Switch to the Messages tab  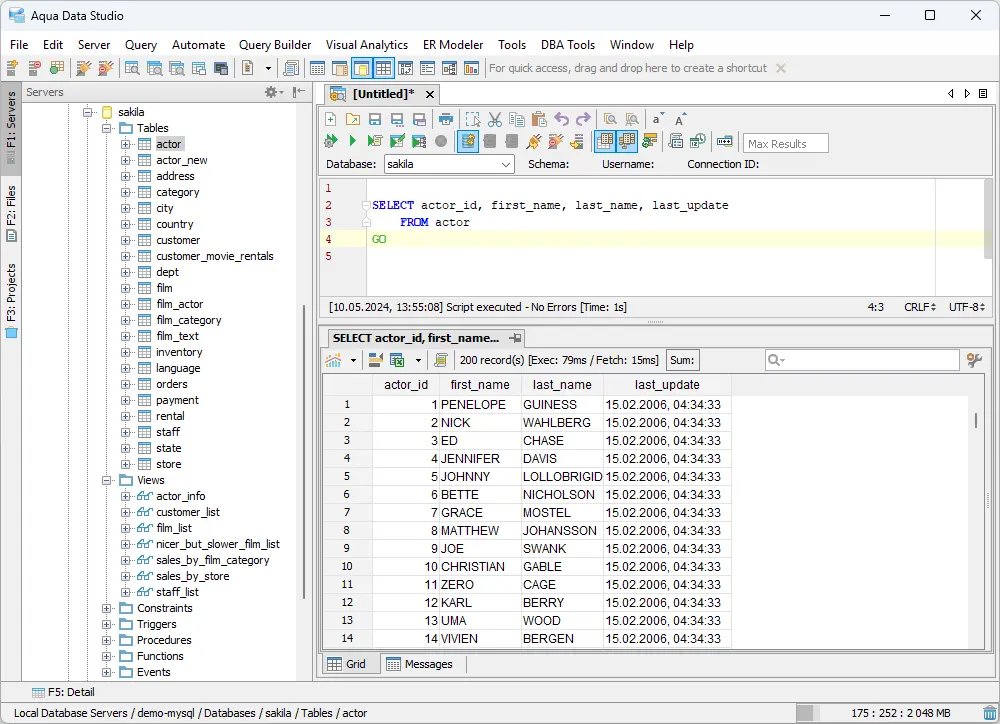(x=427, y=663)
